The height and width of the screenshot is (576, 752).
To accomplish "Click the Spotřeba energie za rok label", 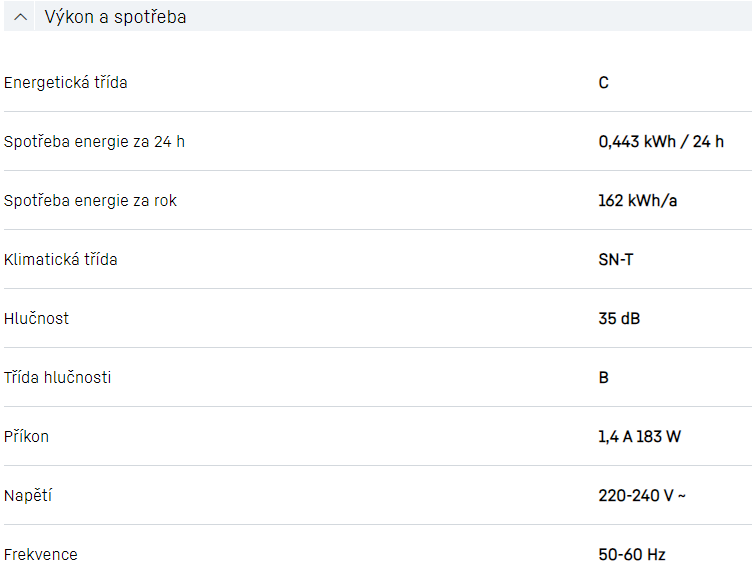I will coord(90,200).
